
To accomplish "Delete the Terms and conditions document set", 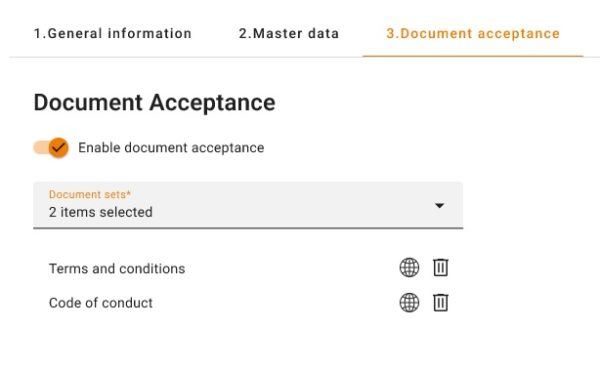I will coord(440,268).
